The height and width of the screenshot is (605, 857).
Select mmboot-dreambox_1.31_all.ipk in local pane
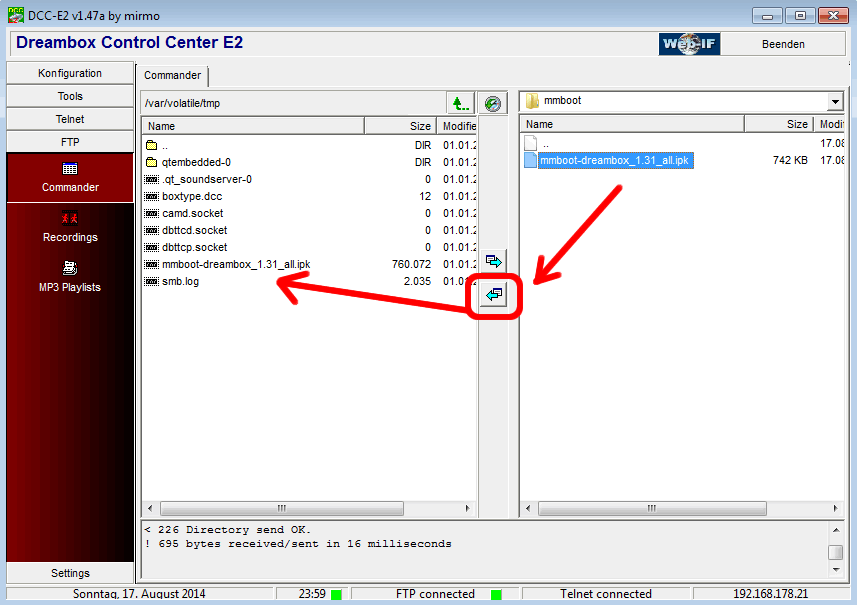click(x=615, y=160)
